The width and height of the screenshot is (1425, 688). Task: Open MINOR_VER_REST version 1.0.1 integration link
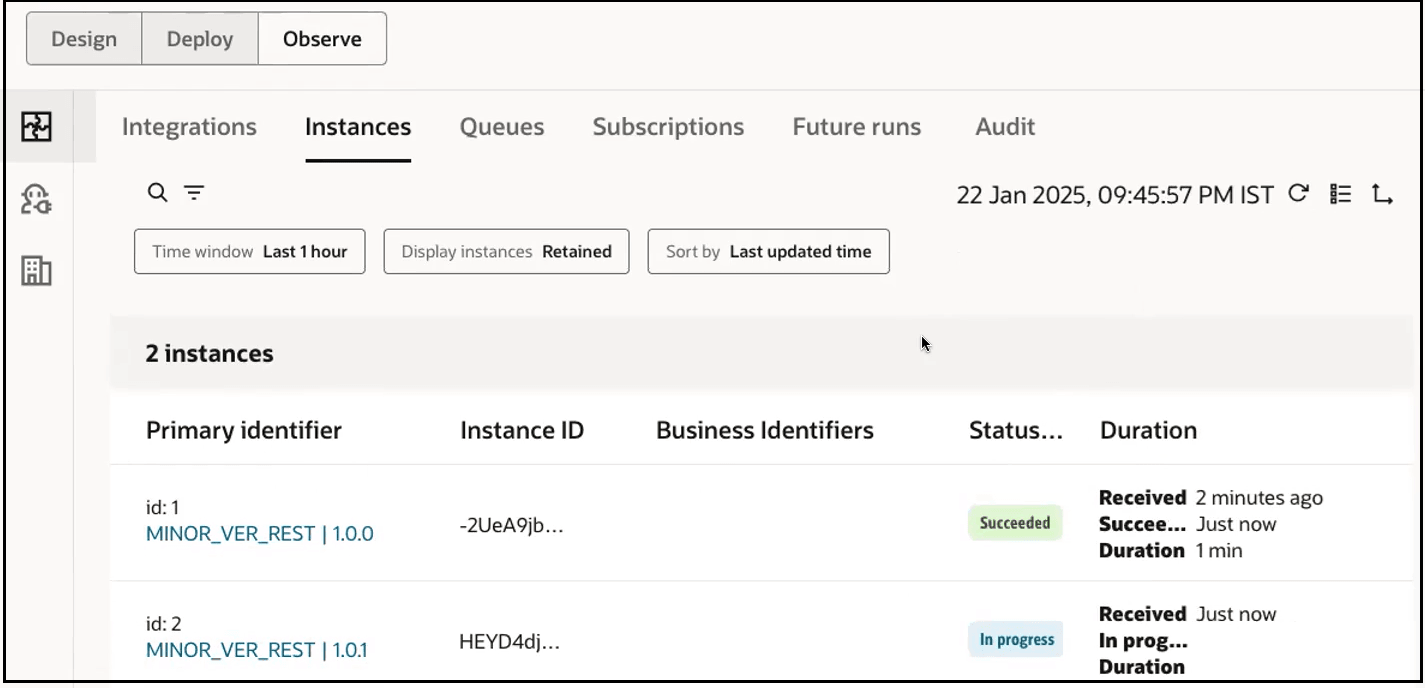[x=260, y=649]
